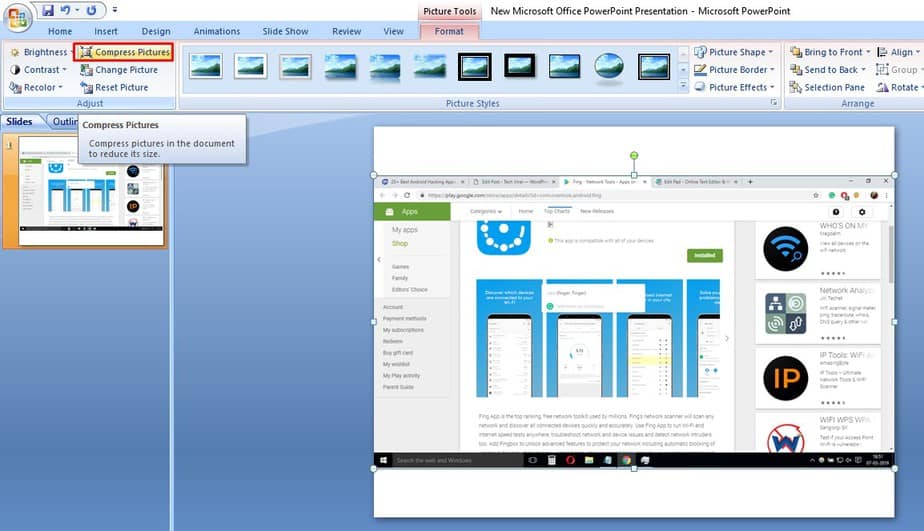Open the Contrast dropdown
Screen dimensions: 924x531
pyautogui.click(x=38, y=70)
